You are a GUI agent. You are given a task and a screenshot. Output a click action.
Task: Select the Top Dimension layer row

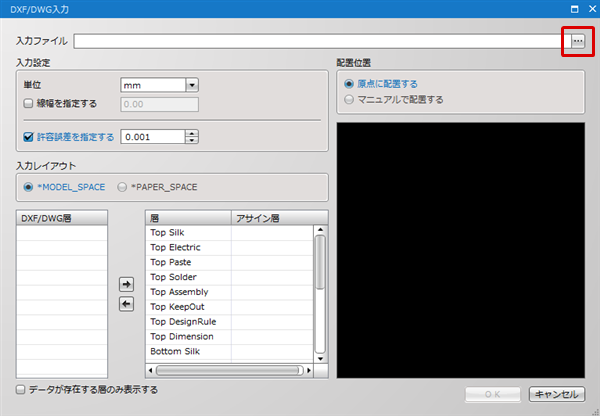[230, 337]
